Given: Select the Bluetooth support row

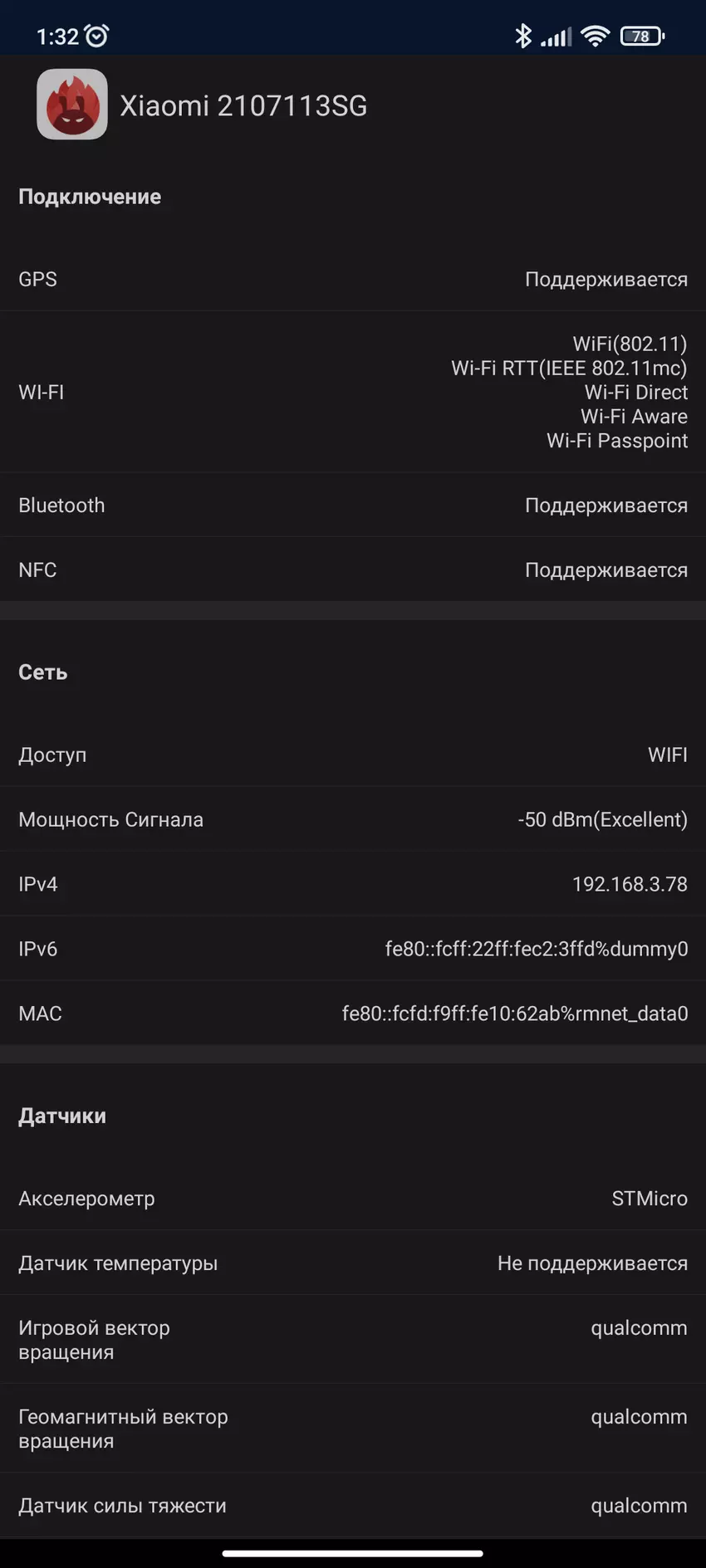Looking at the screenshot, I should pyautogui.click(x=353, y=506).
